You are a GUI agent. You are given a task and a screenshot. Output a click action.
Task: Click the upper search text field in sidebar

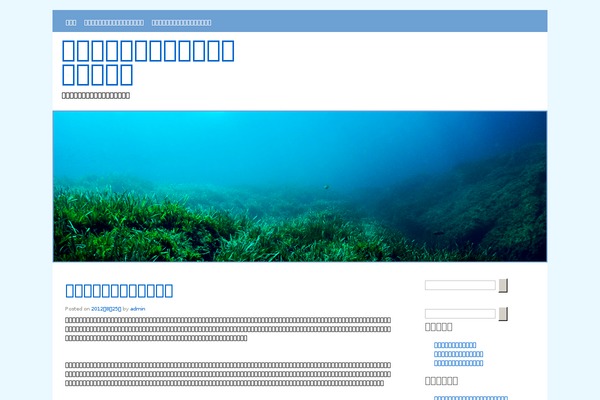click(x=460, y=285)
